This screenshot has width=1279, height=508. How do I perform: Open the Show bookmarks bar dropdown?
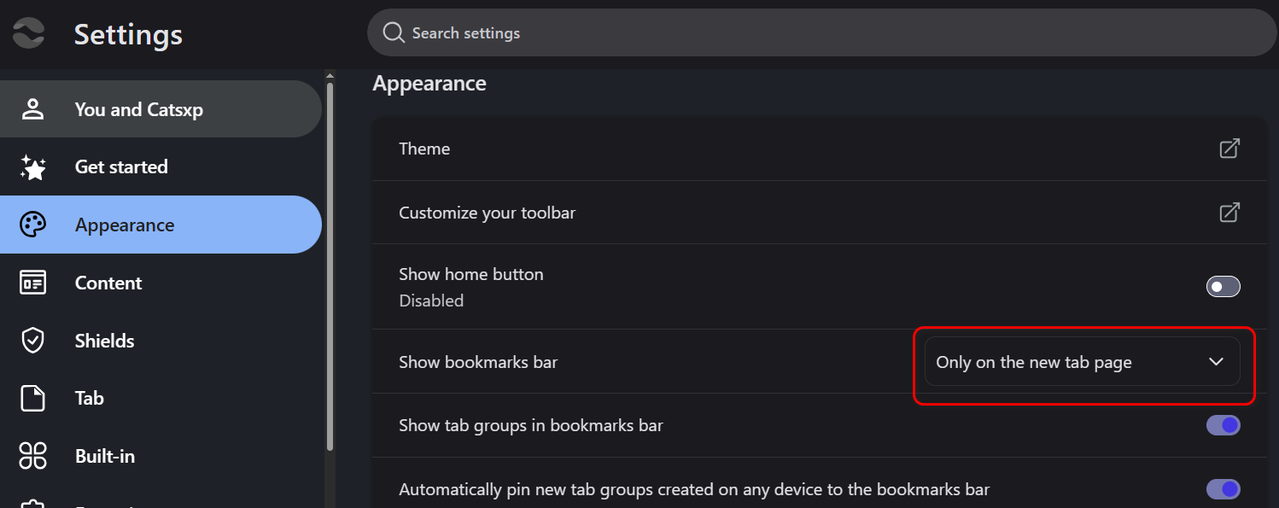[1079, 362]
